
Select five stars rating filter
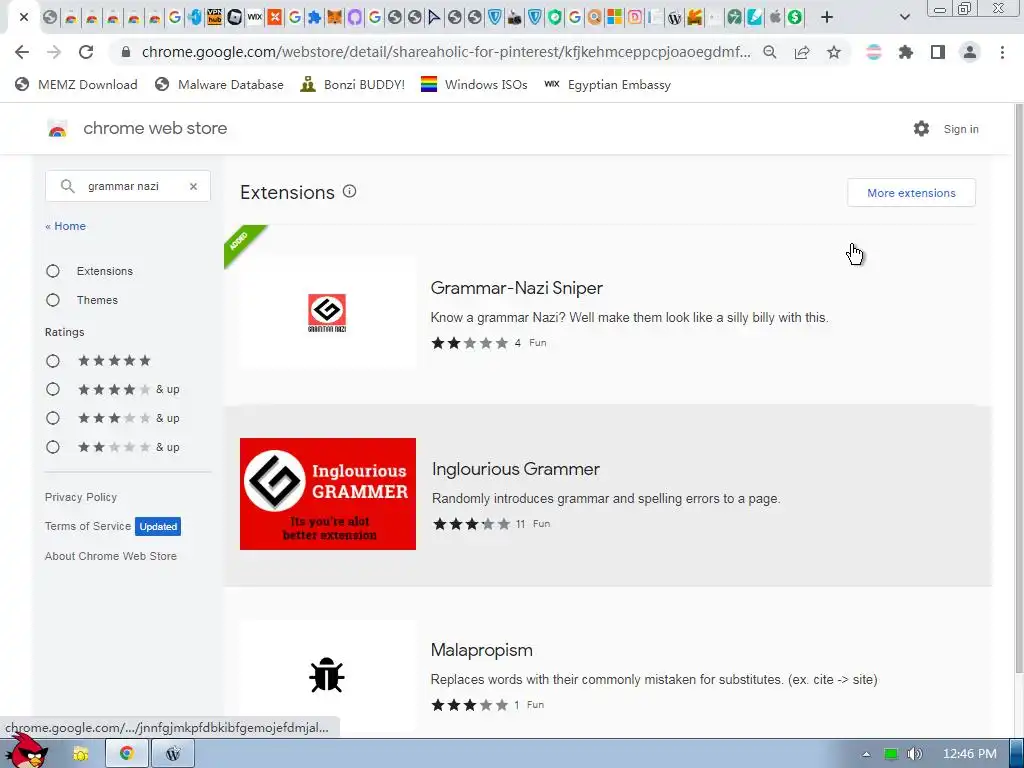[x=53, y=360]
